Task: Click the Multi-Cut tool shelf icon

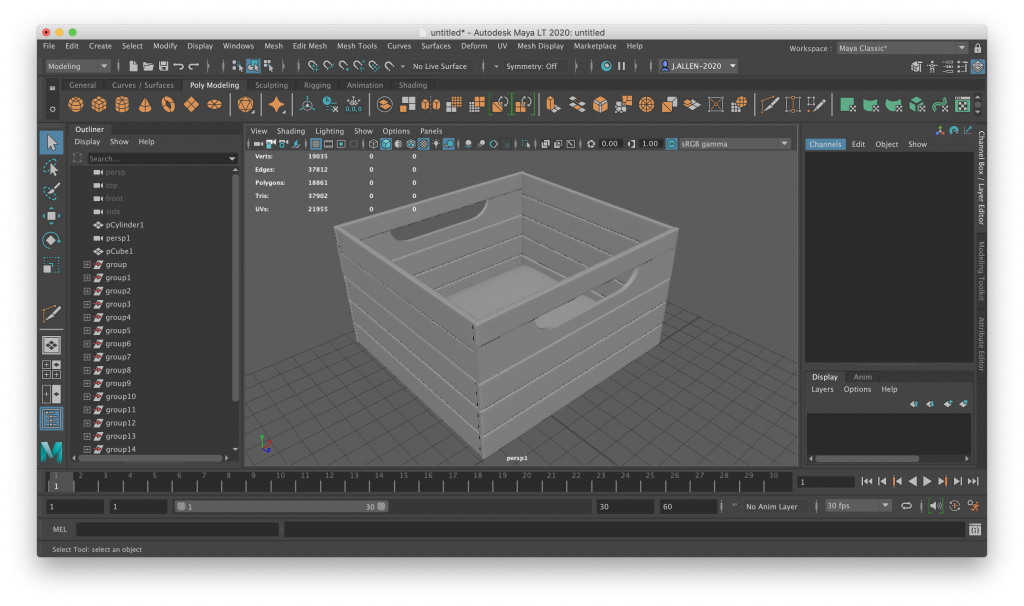Action: coord(769,105)
